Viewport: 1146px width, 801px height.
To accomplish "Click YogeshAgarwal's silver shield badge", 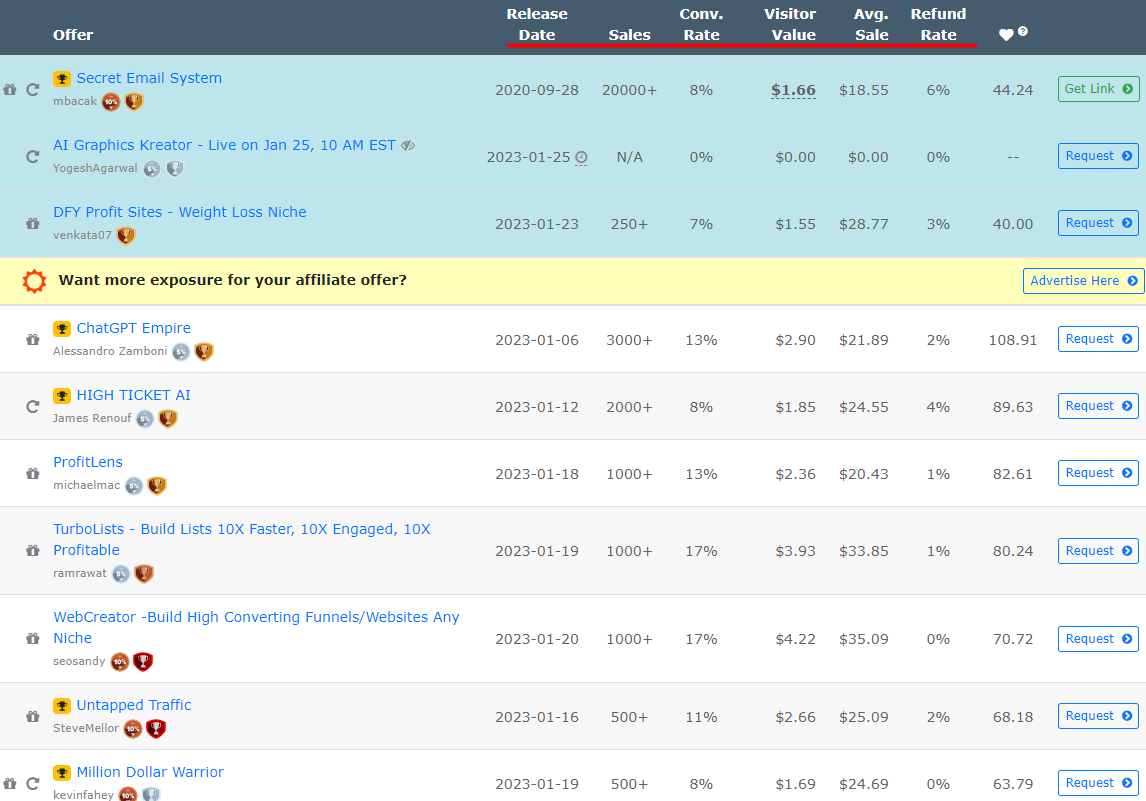I will click(175, 169).
